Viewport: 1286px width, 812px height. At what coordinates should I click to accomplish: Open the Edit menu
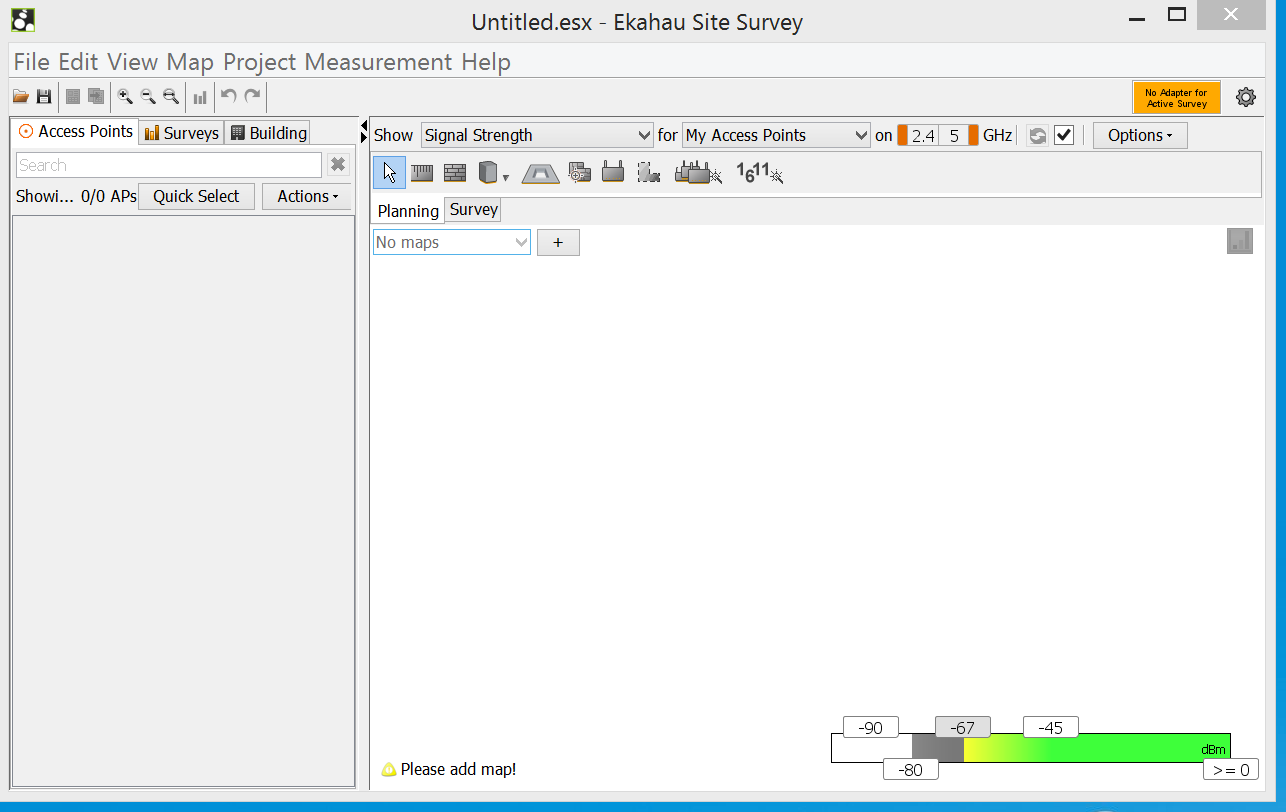tap(78, 62)
